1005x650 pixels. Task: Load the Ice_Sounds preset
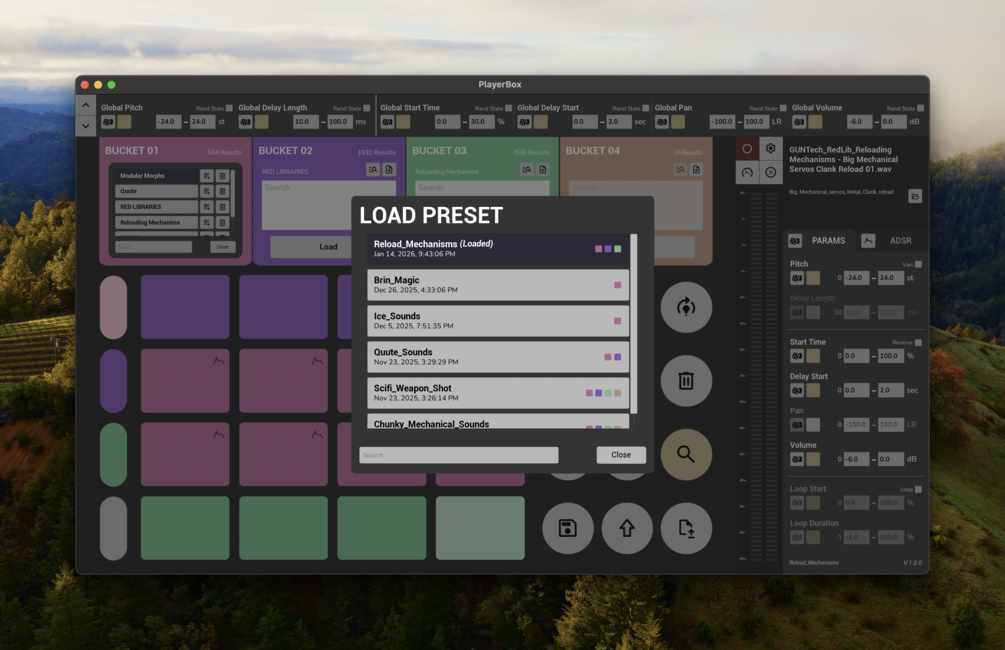(498, 321)
